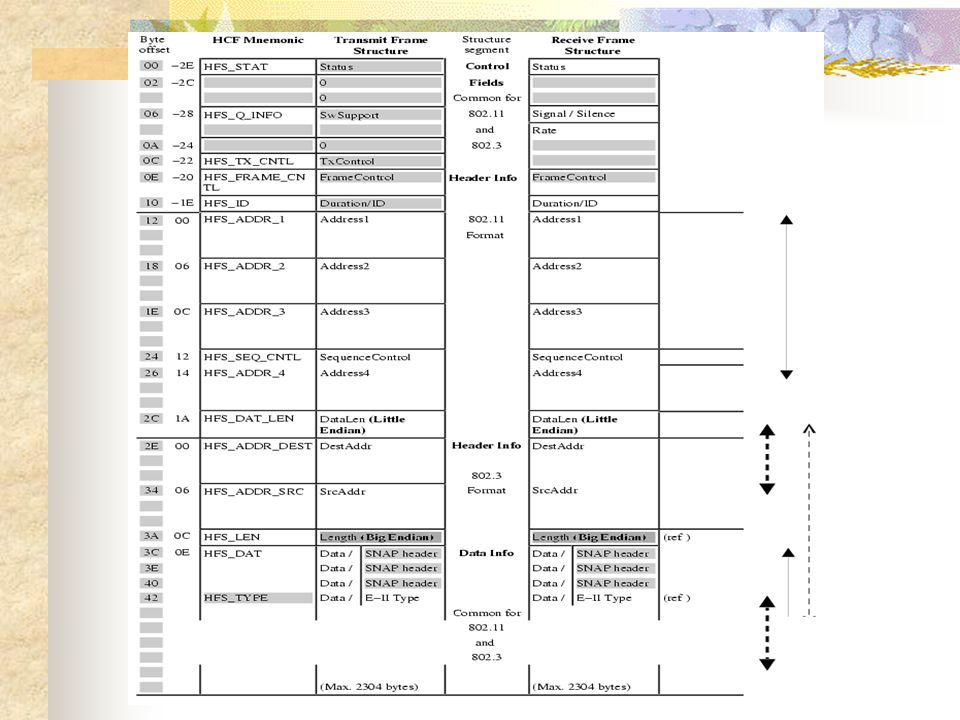Viewport: 960px width, 720px height.
Task: Click the '(ref )' note beside Length row
Action: tap(677, 537)
